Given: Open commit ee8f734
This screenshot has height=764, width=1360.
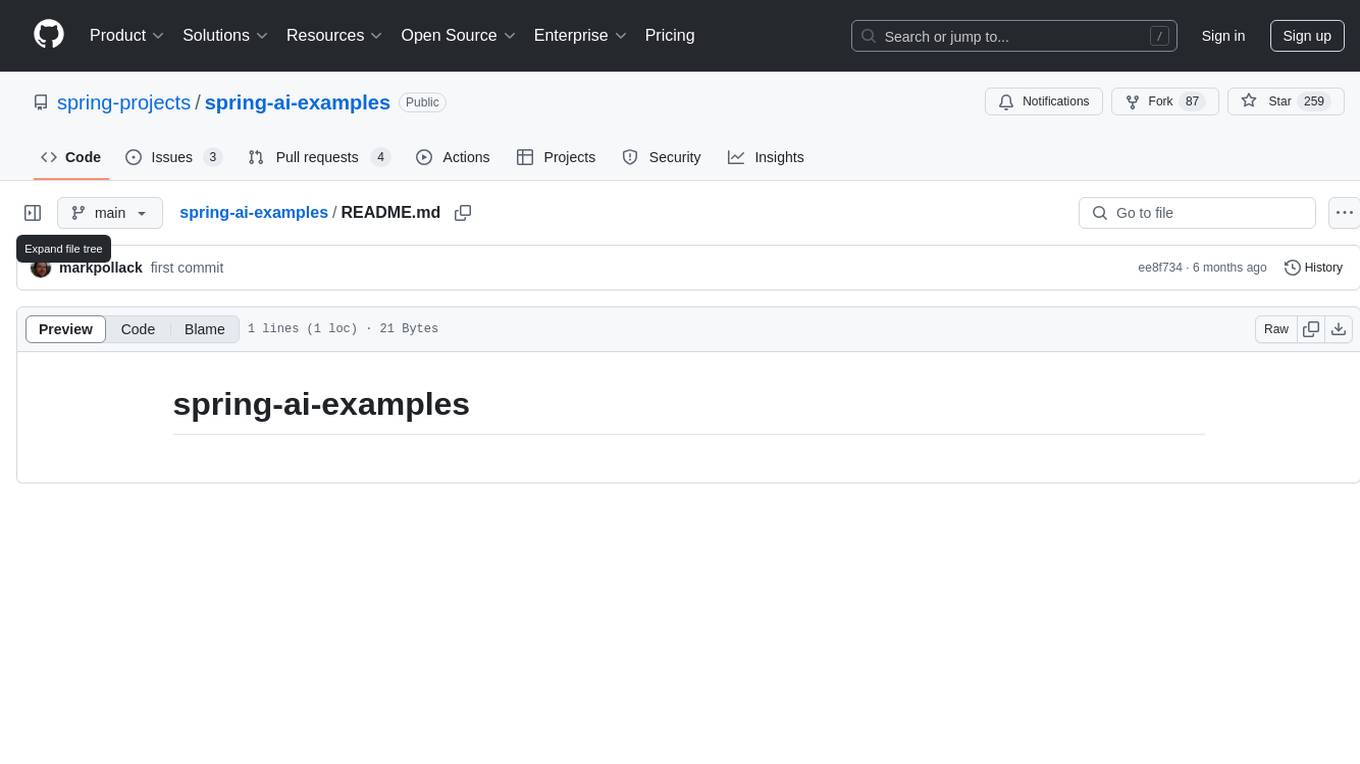Looking at the screenshot, I should pyautogui.click(x=1160, y=268).
